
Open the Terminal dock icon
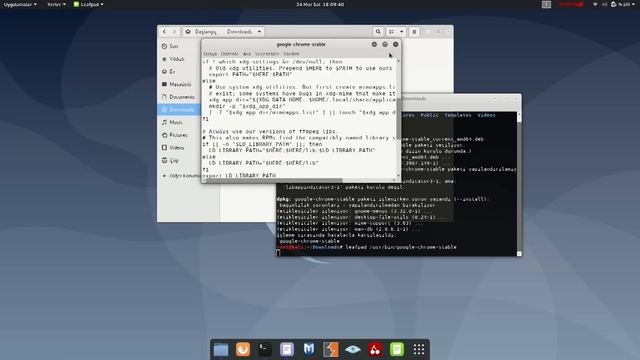pos(264,349)
